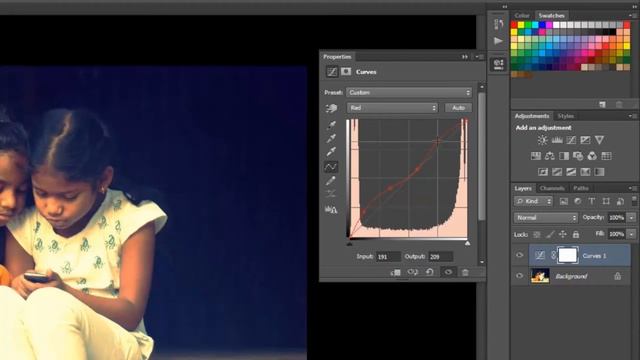640x360 pixels.
Task: Click the smooth curve values icon
Action: [331, 193]
